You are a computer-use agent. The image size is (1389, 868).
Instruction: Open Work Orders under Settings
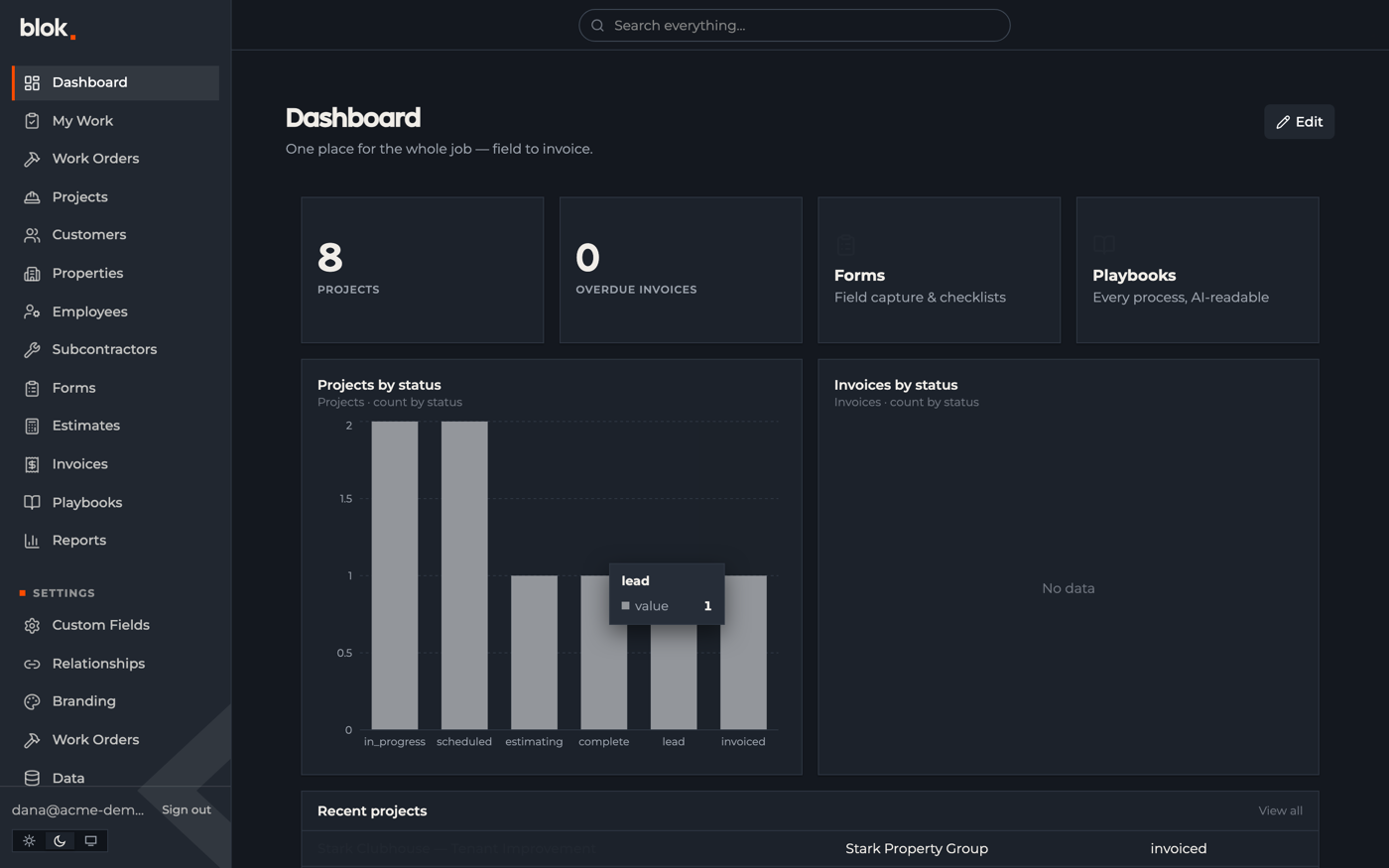coord(115,740)
